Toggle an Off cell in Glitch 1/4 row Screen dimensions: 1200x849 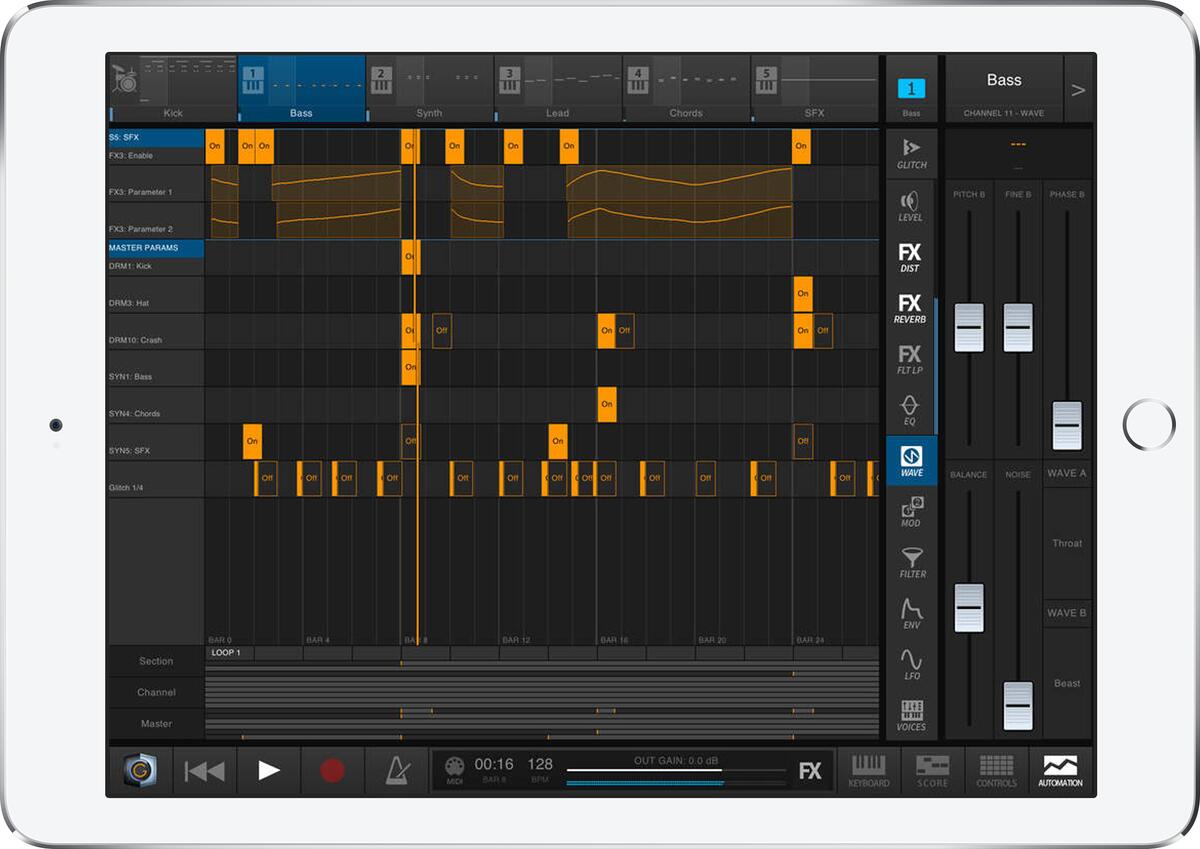pyautogui.click(x=265, y=478)
